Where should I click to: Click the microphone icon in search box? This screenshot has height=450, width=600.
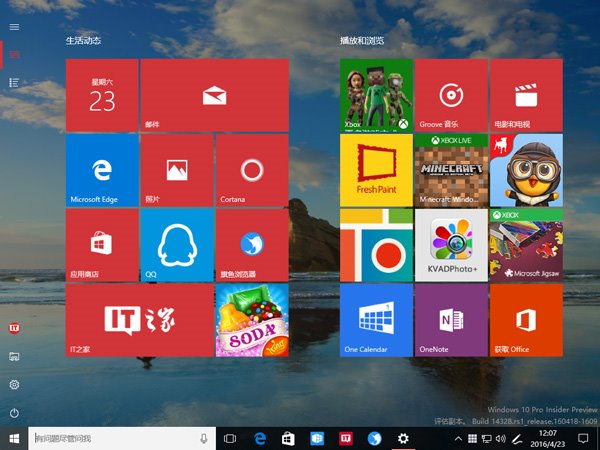pyautogui.click(x=204, y=438)
